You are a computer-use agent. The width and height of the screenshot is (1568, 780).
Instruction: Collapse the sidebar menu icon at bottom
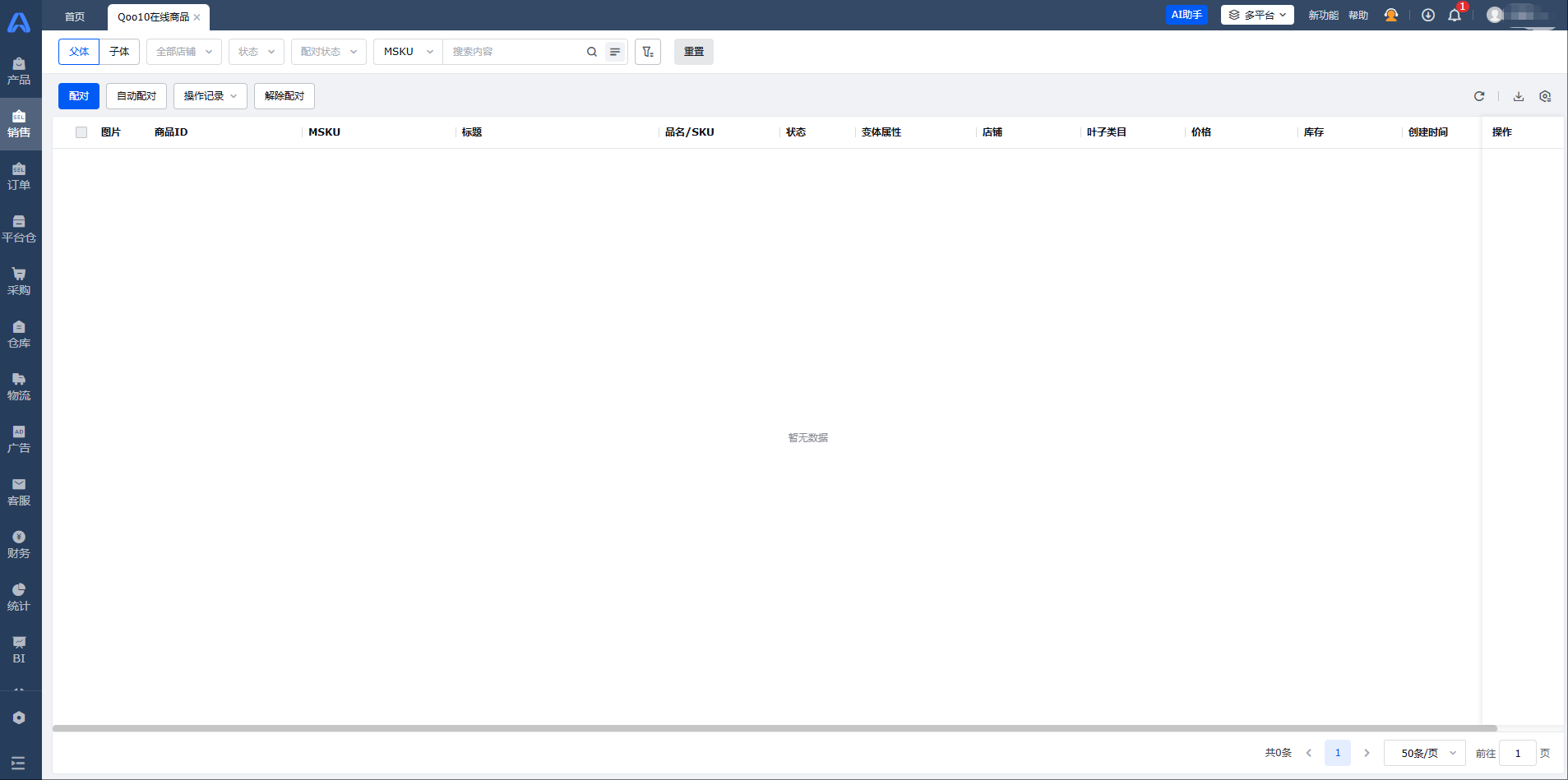pyautogui.click(x=18, y=763)
